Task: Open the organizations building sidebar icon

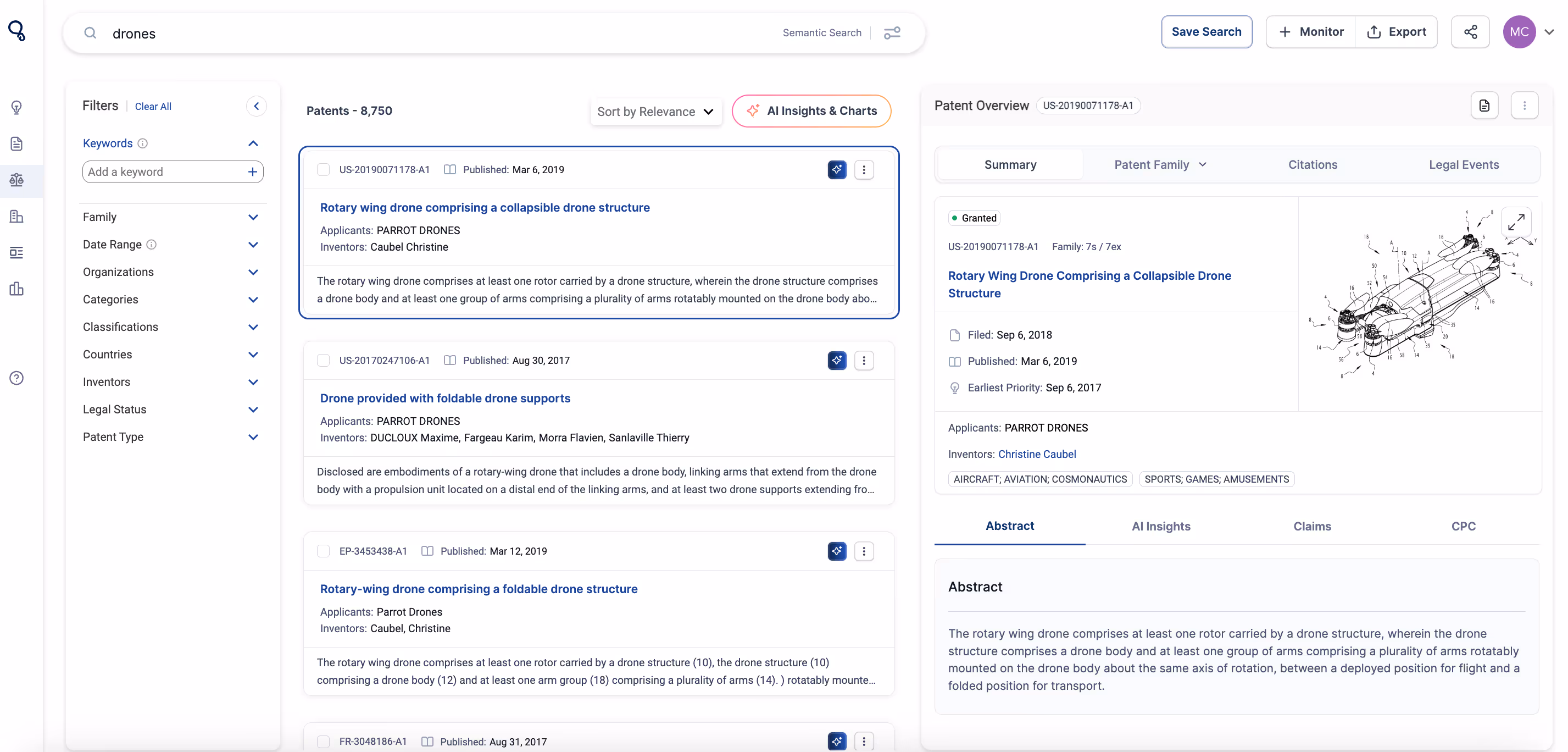Action: [x=16, y=216]
